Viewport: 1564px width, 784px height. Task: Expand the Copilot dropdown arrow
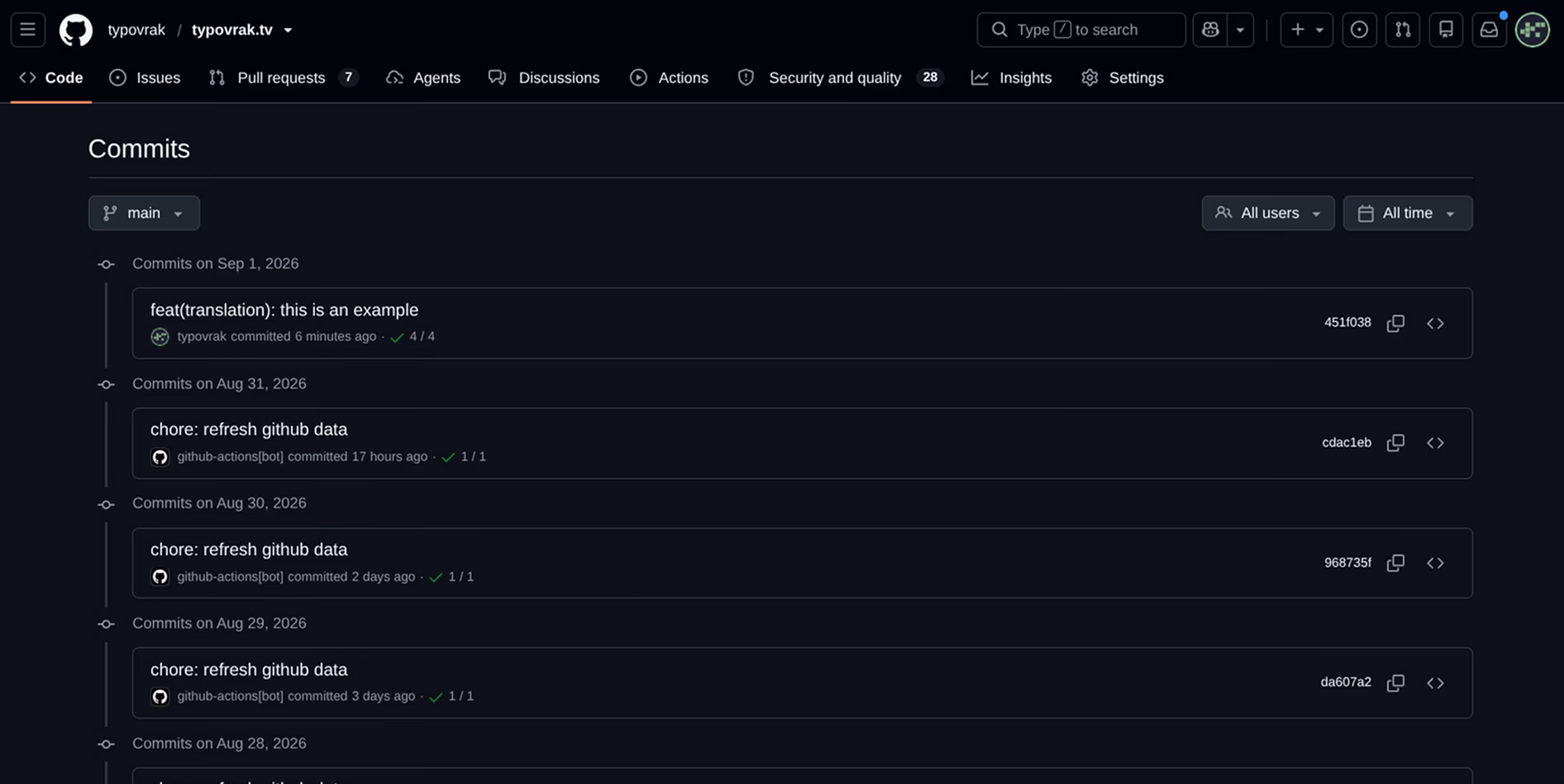[x=1240, y=30]
